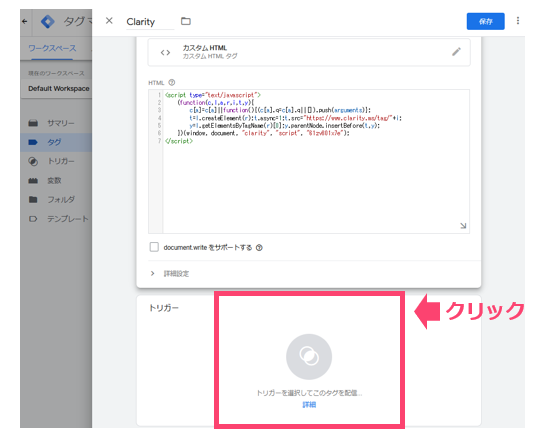Enable document.write をサポートする checkbox
The width and height of the screenshot is (560, 442).
(154, 247)
